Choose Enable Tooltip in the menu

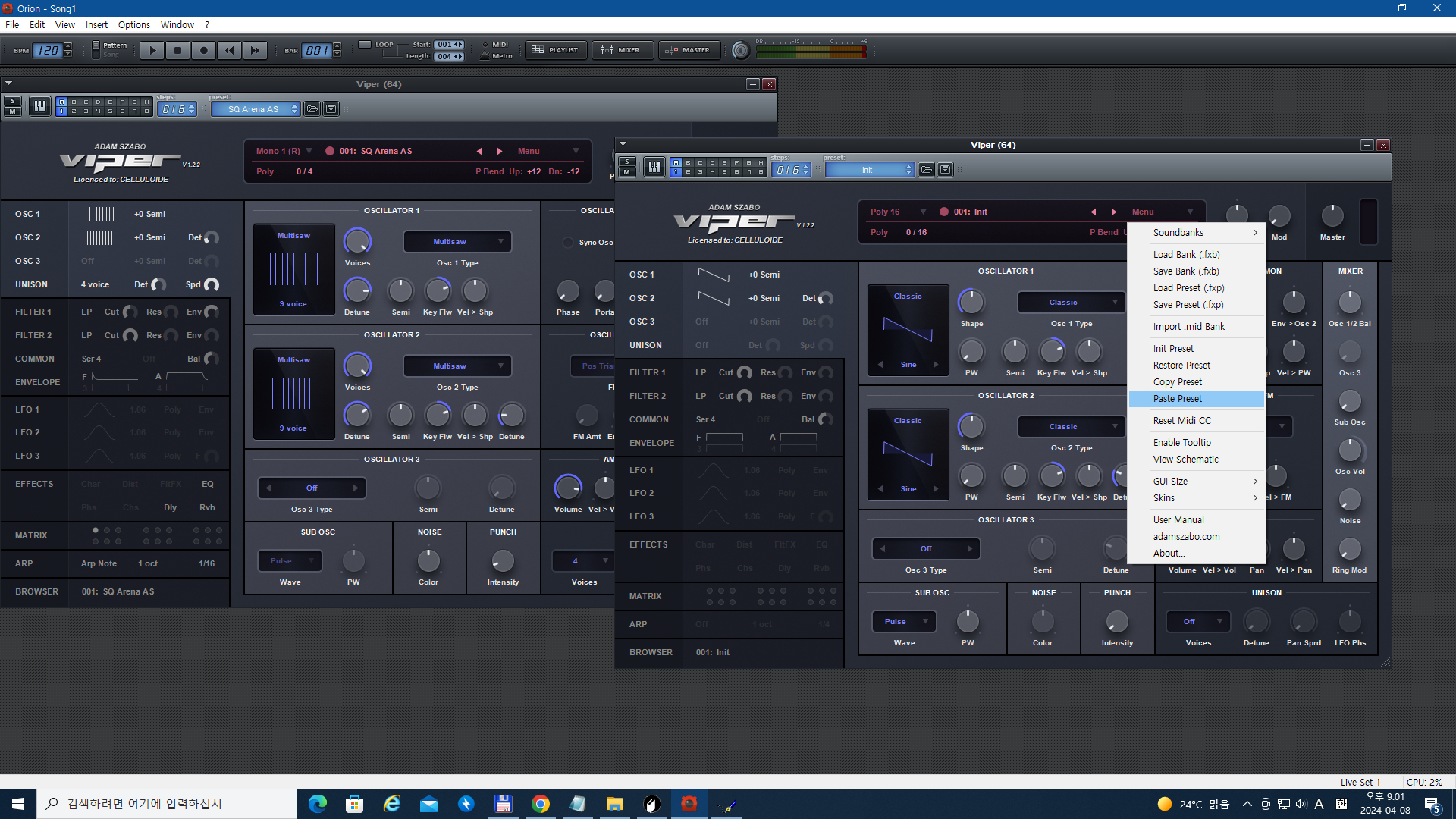point(1197,443)
